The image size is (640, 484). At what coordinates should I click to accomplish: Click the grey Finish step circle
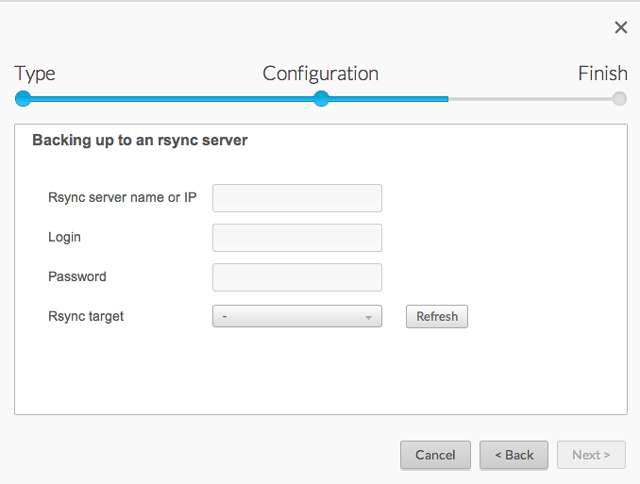tap(620, 98)
